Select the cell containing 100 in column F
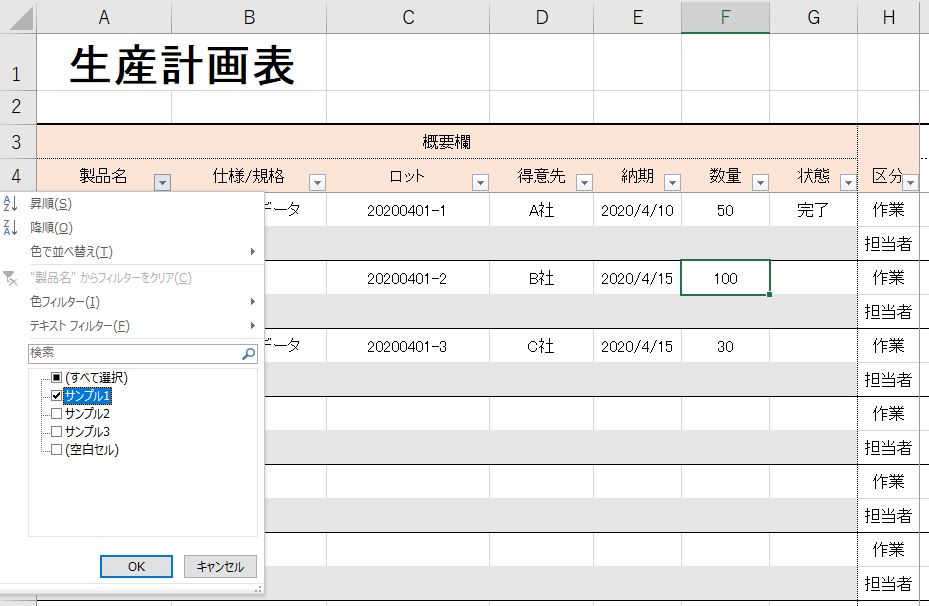Viewport: 929px width, 606px height. click(725, 278)
